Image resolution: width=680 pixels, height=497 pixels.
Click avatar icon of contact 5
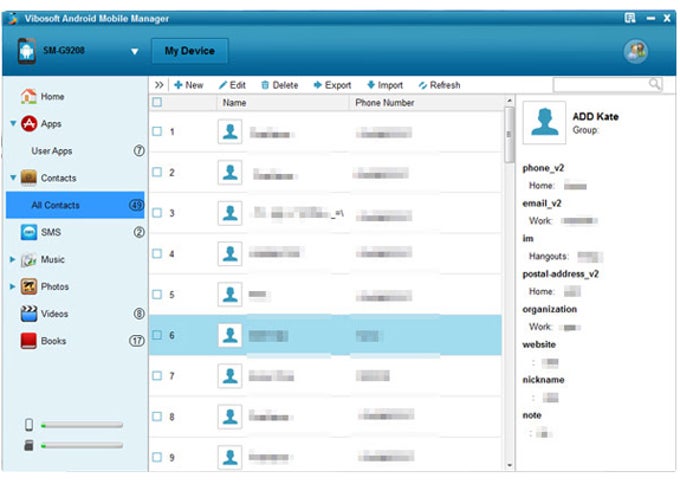(230, 294)
